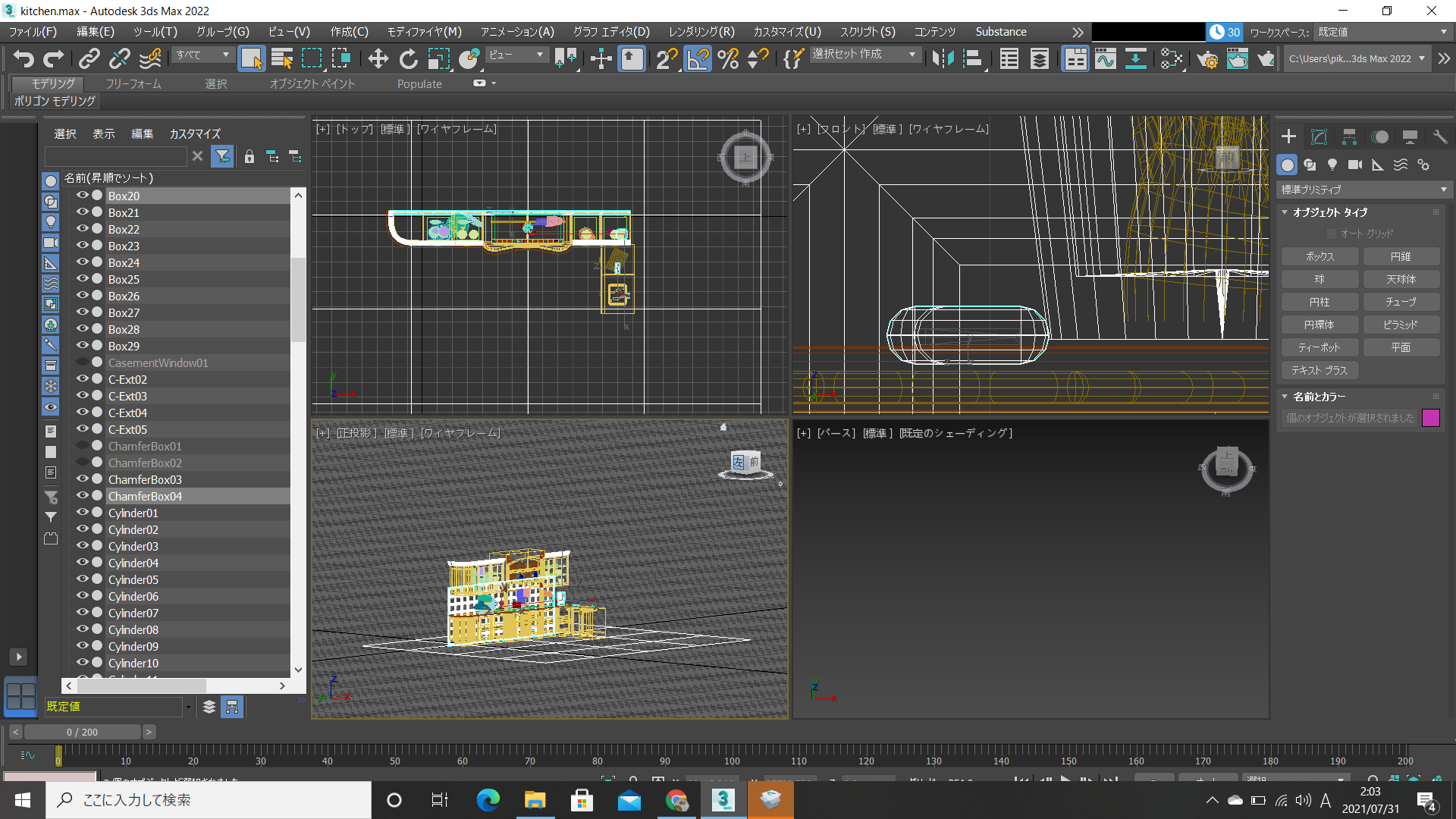The image size is (1456, 819).
Task: Toggle visibility eye of Box25
Action: [82, 279]
